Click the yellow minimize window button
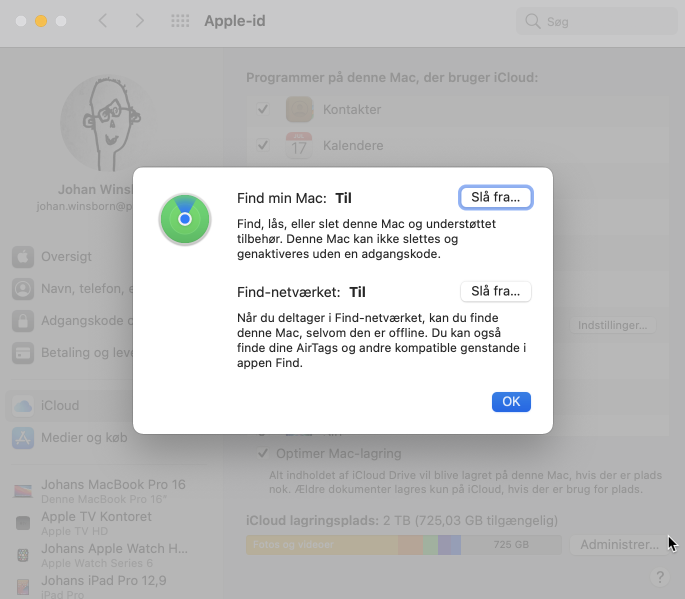Image resolution: width=685 pixels, height=599 pixels. point(41,21)
